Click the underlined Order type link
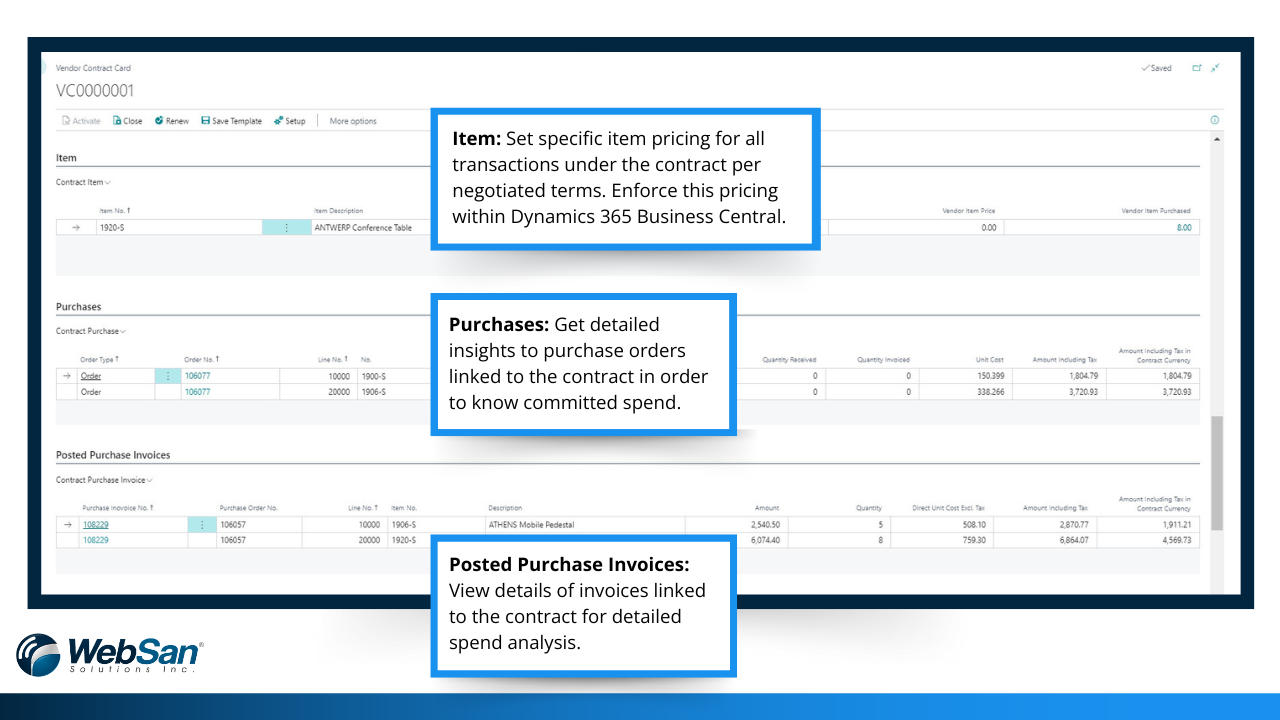This screenshot has width=1280, height=720. 91,376
